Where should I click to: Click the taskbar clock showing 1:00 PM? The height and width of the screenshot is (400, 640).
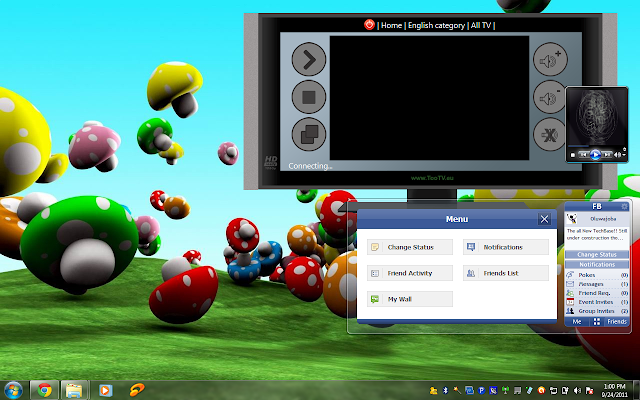(x=614, y=391)
